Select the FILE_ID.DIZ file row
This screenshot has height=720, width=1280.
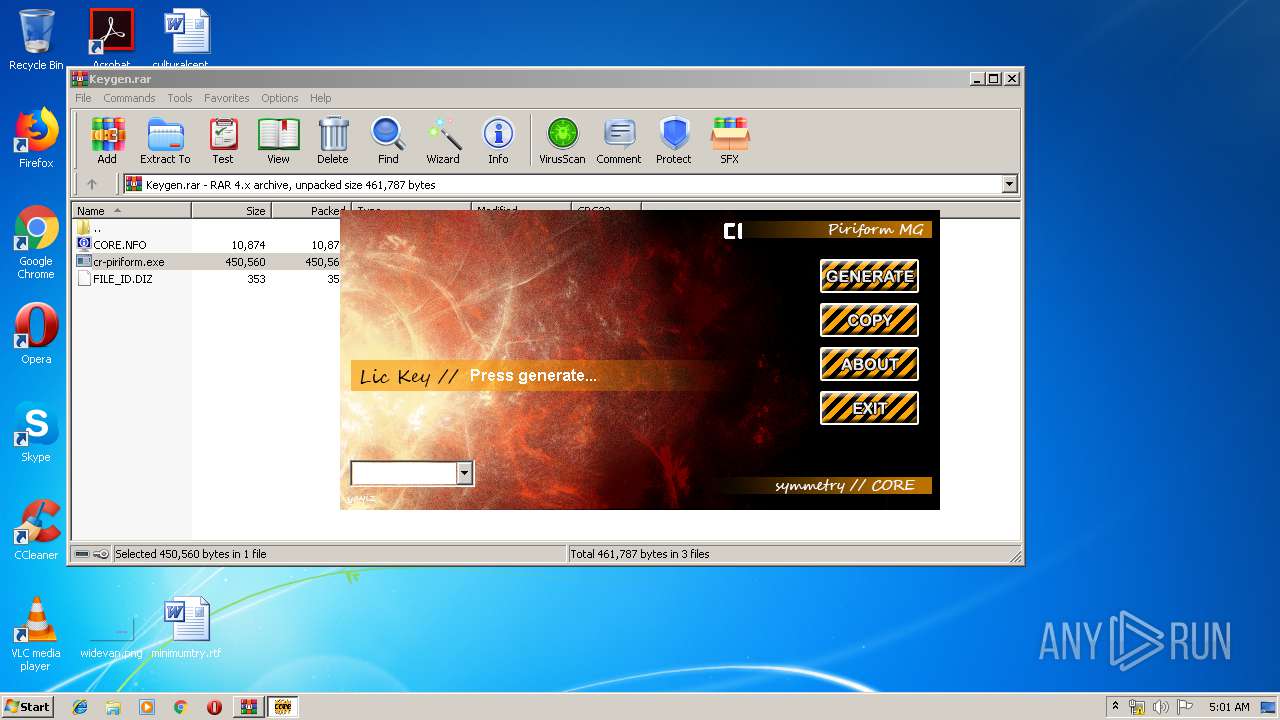coord(206,279)
